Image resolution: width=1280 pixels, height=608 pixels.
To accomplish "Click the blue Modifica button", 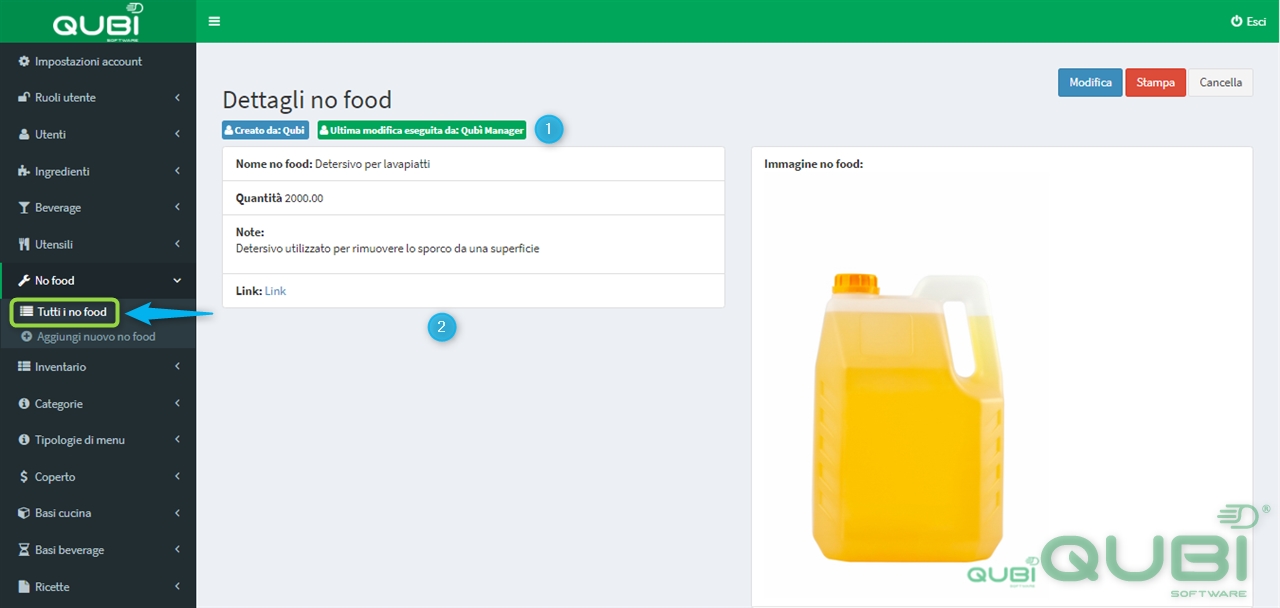I will 1090,82.
